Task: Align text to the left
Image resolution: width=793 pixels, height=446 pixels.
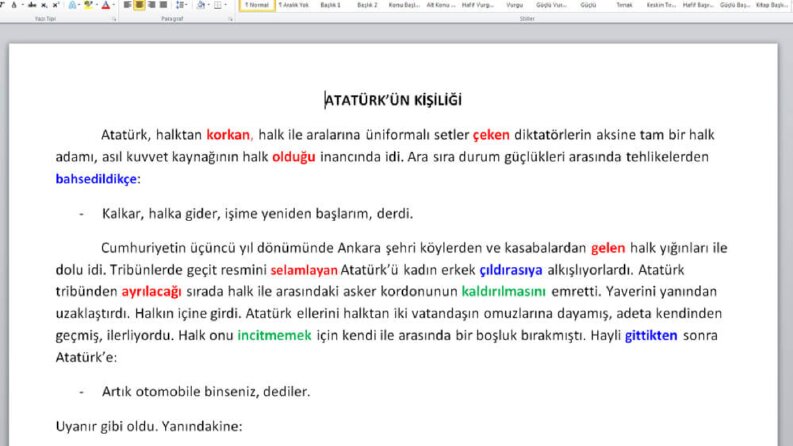Action: pyautogui.click(x=127, y=5)
